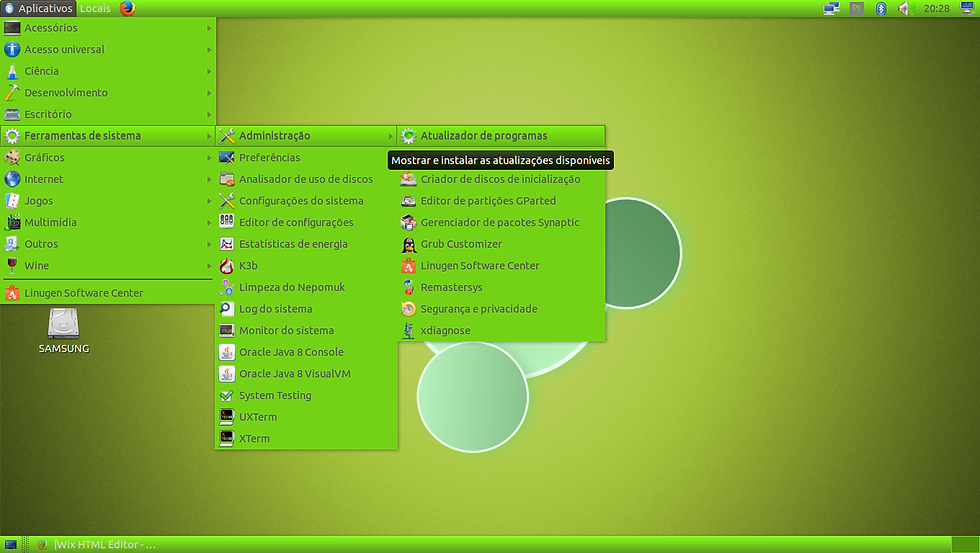Click the workspace switcher in bottom-right panel
Image resolution: width=980 pixels, height=553 pixels.
(964, 544)
